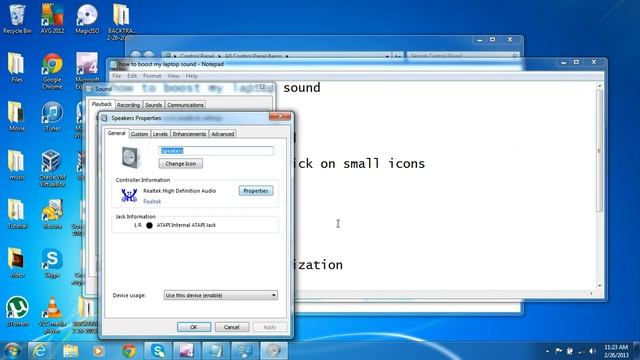Open Windows Explorer from the taskbar
Image resolution: width=640 pixels, height=360 pixels.
point(70,351)
